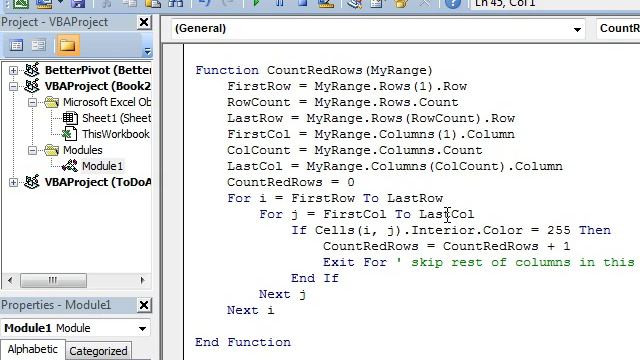Click the Project panel horizontal scrollbar thumb

click(x=53, y=280)
